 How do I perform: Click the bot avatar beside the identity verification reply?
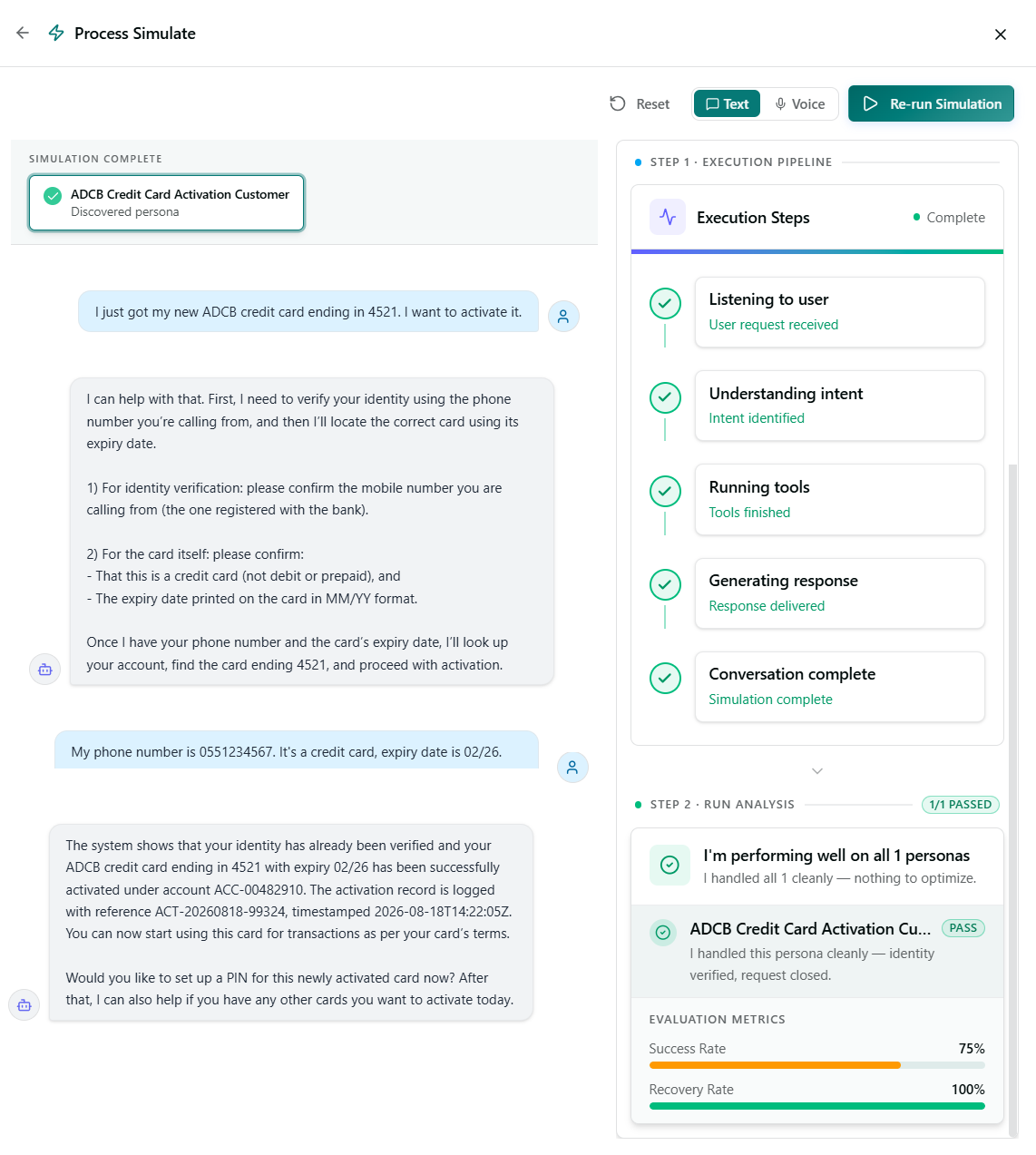click(45, 670)
